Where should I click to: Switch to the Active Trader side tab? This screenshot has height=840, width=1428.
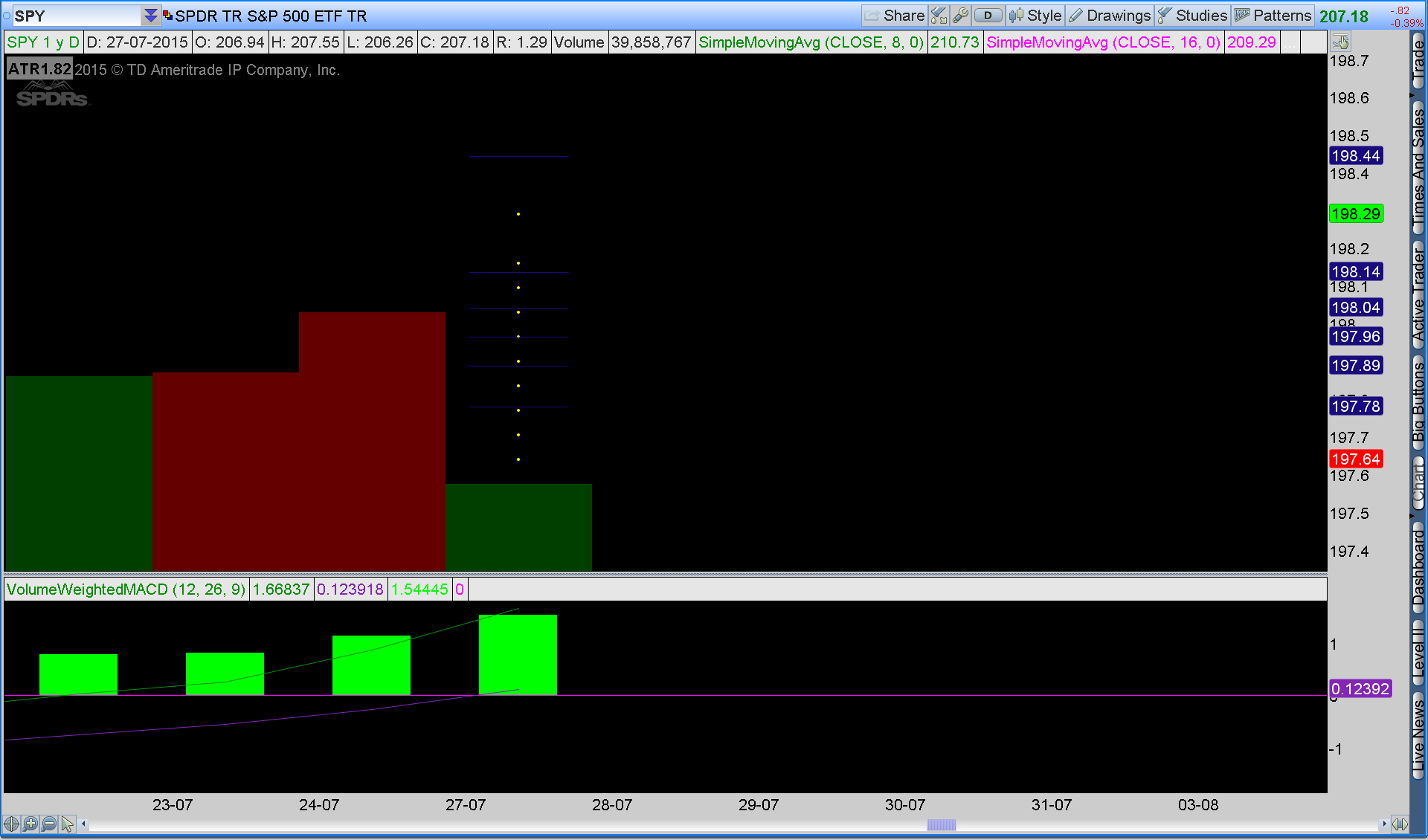(x=1418, y=294)
